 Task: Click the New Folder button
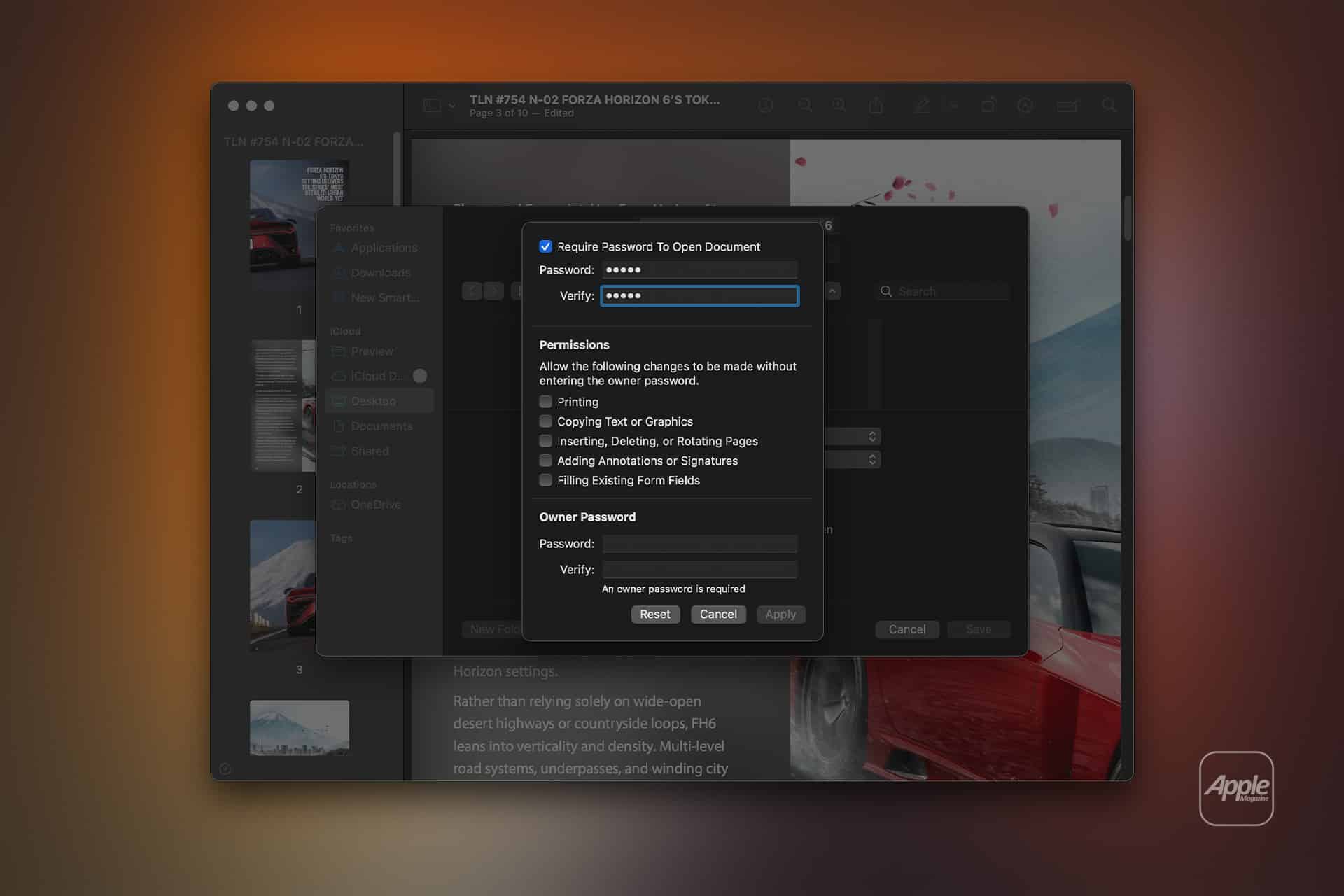pos(493,629)
